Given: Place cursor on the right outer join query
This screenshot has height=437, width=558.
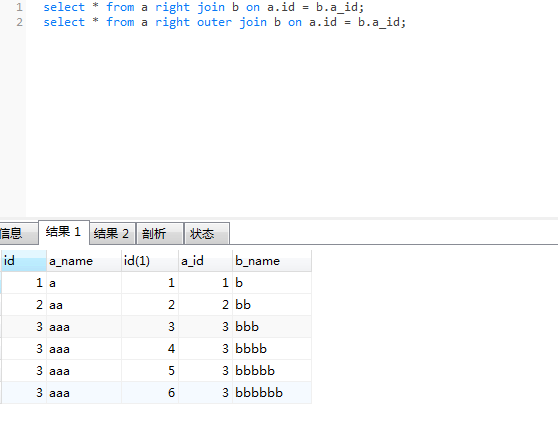Looking at the screenshot, I should (224, 22).
